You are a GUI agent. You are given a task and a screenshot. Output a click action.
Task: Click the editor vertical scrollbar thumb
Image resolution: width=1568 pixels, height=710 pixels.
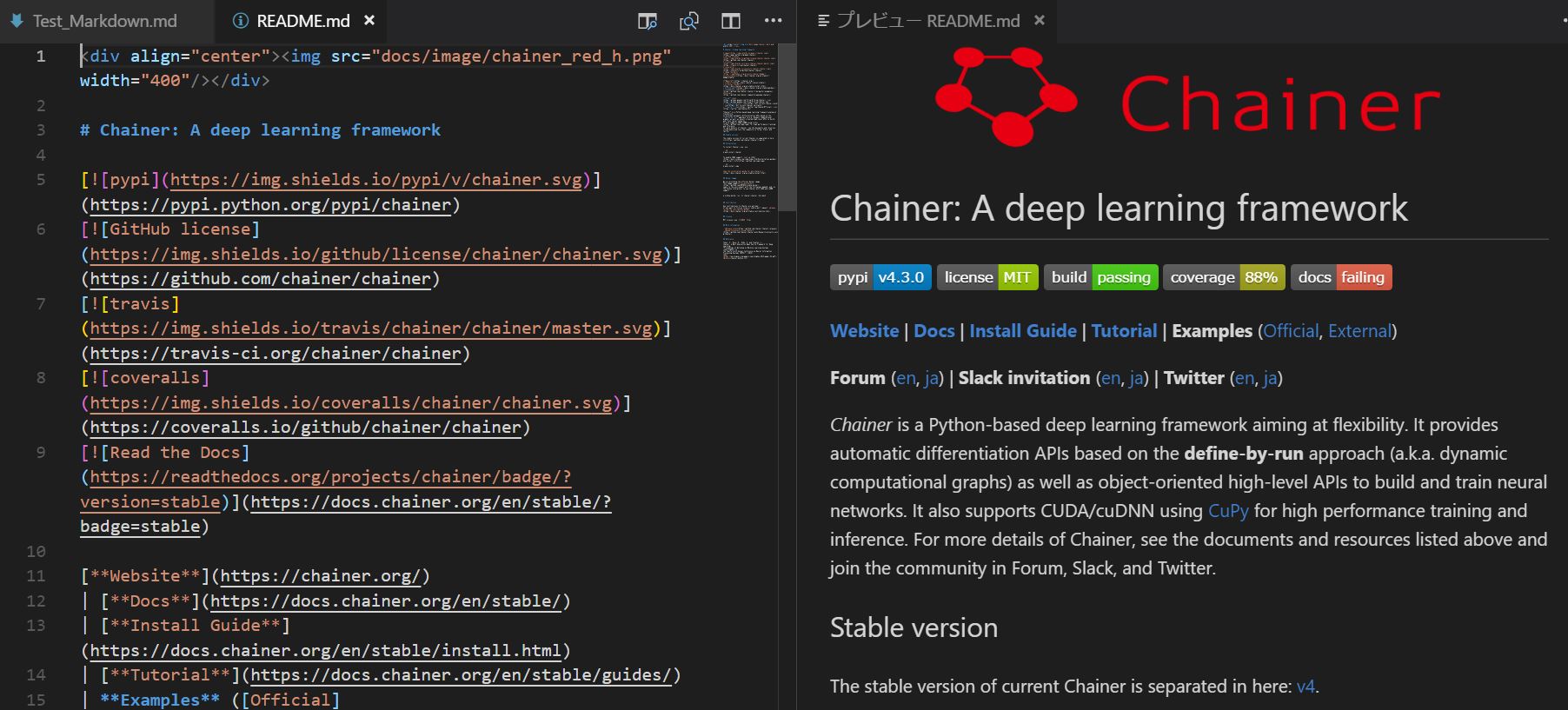pos(787,127)
